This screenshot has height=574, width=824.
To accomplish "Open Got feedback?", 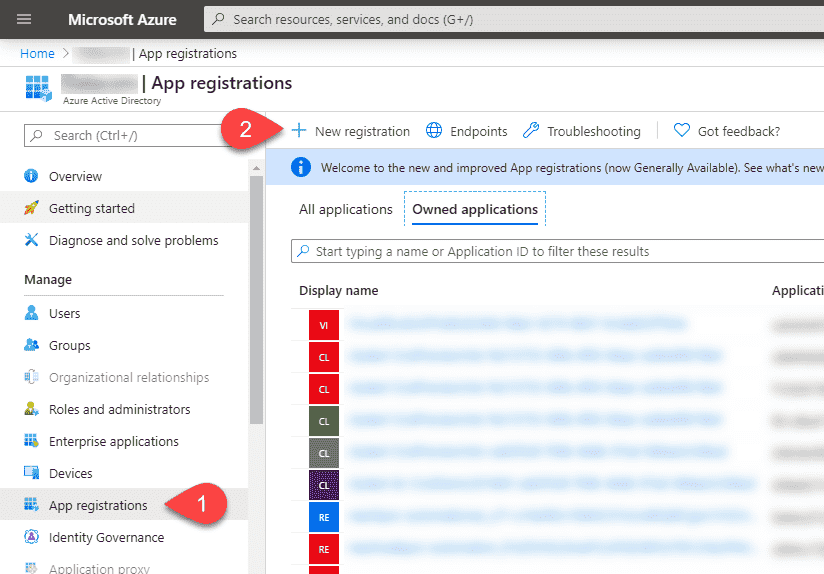I will [x=739, y=131].
